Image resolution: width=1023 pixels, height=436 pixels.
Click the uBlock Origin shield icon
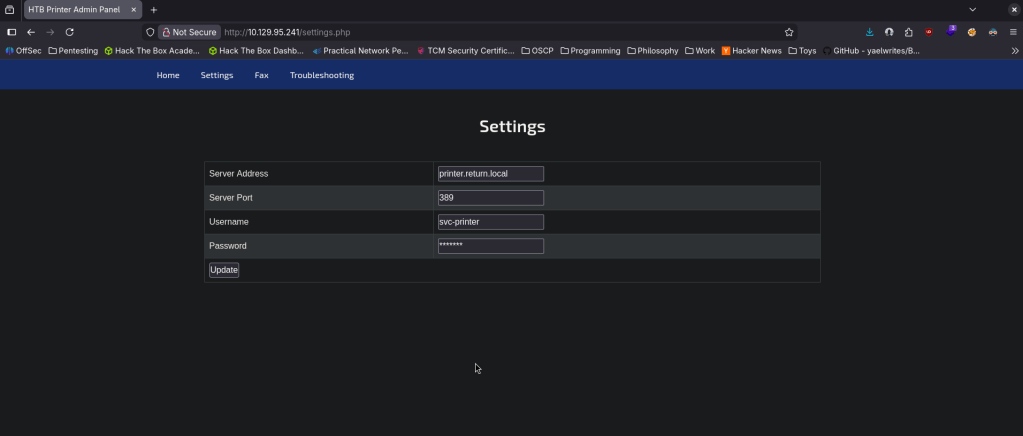point(929,32)
